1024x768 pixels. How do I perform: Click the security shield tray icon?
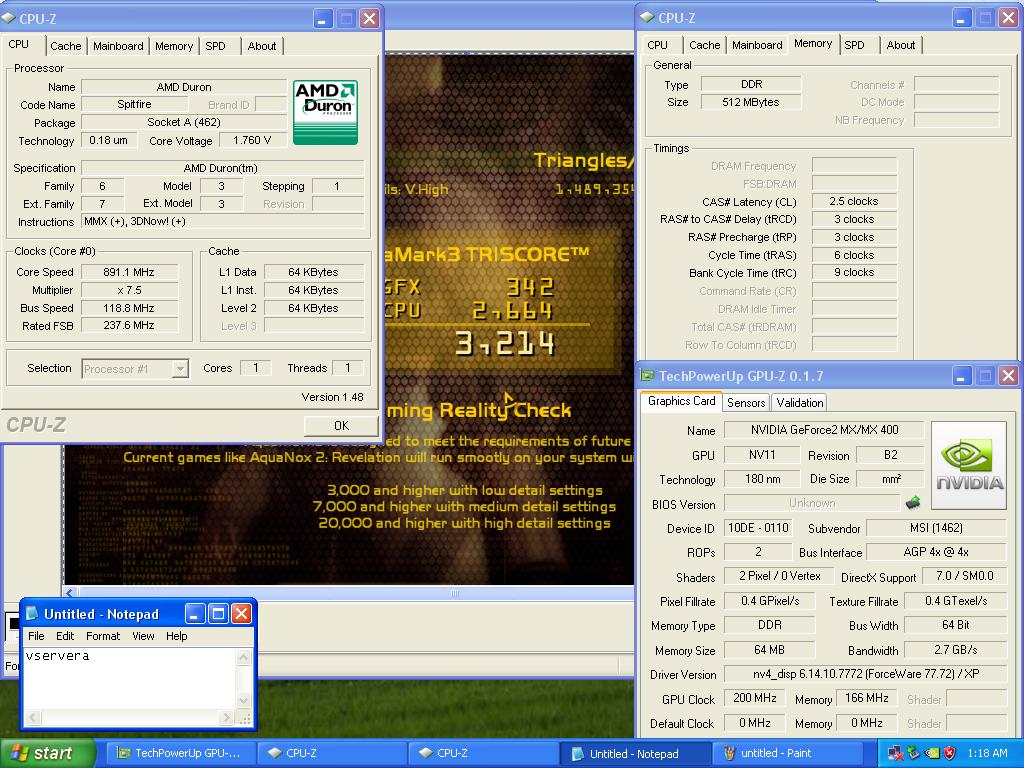pyautogui.click(x=949, y=753)
